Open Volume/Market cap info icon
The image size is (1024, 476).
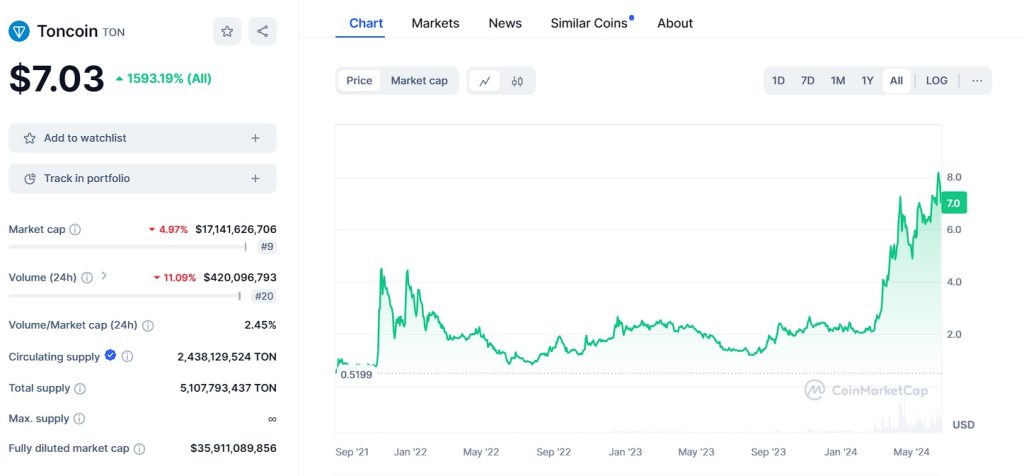148,325
